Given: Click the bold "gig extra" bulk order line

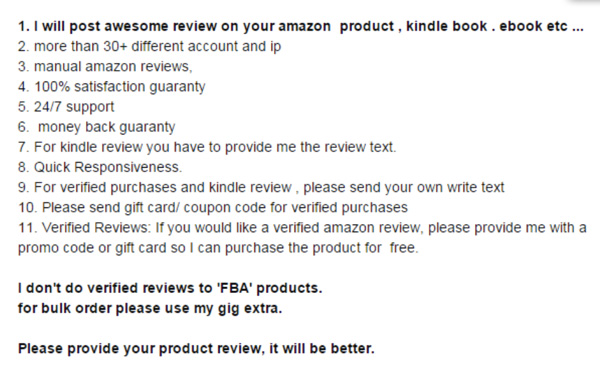Looking at the screenshot, I should tap(150, 308).
